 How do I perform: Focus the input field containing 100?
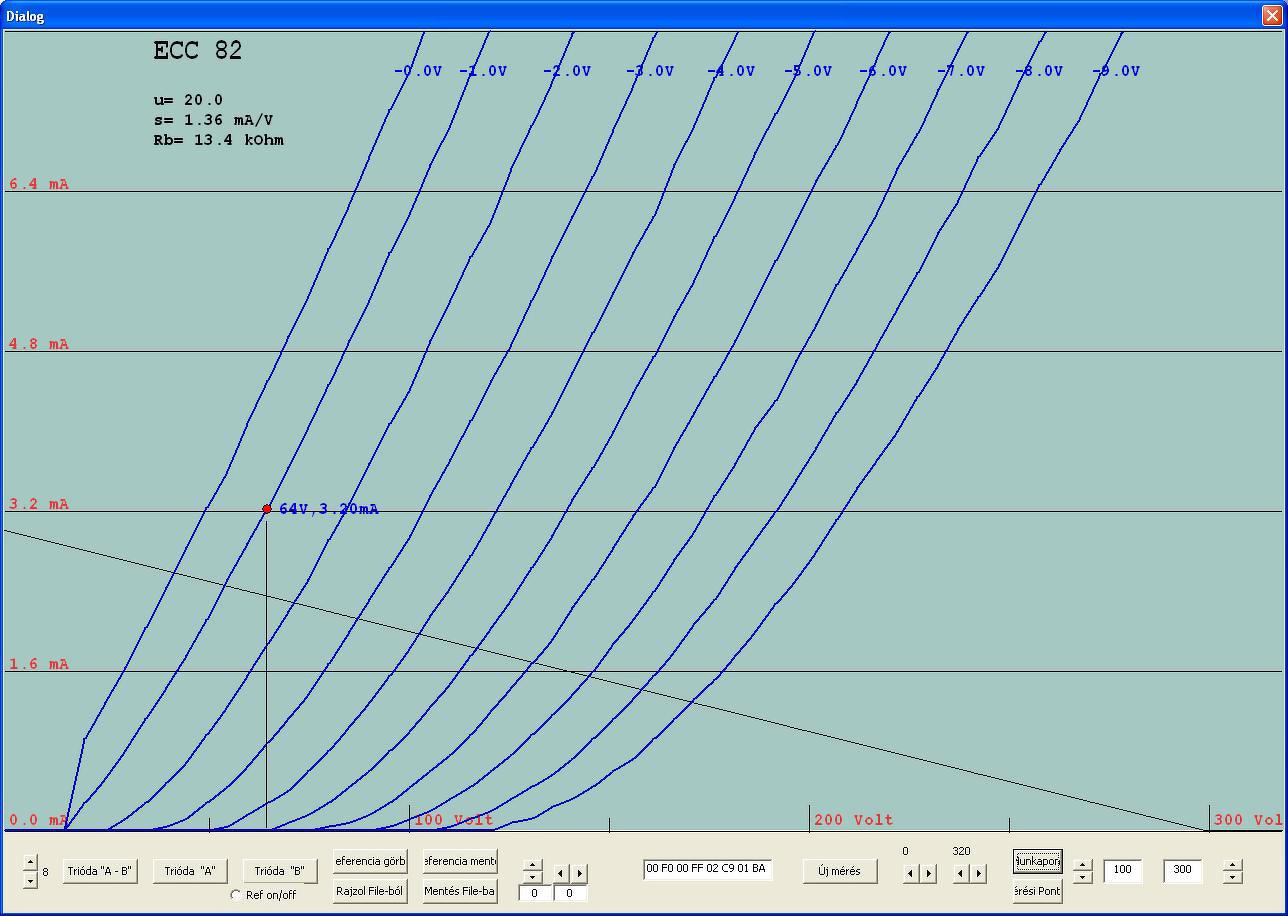pos(1123,870)
